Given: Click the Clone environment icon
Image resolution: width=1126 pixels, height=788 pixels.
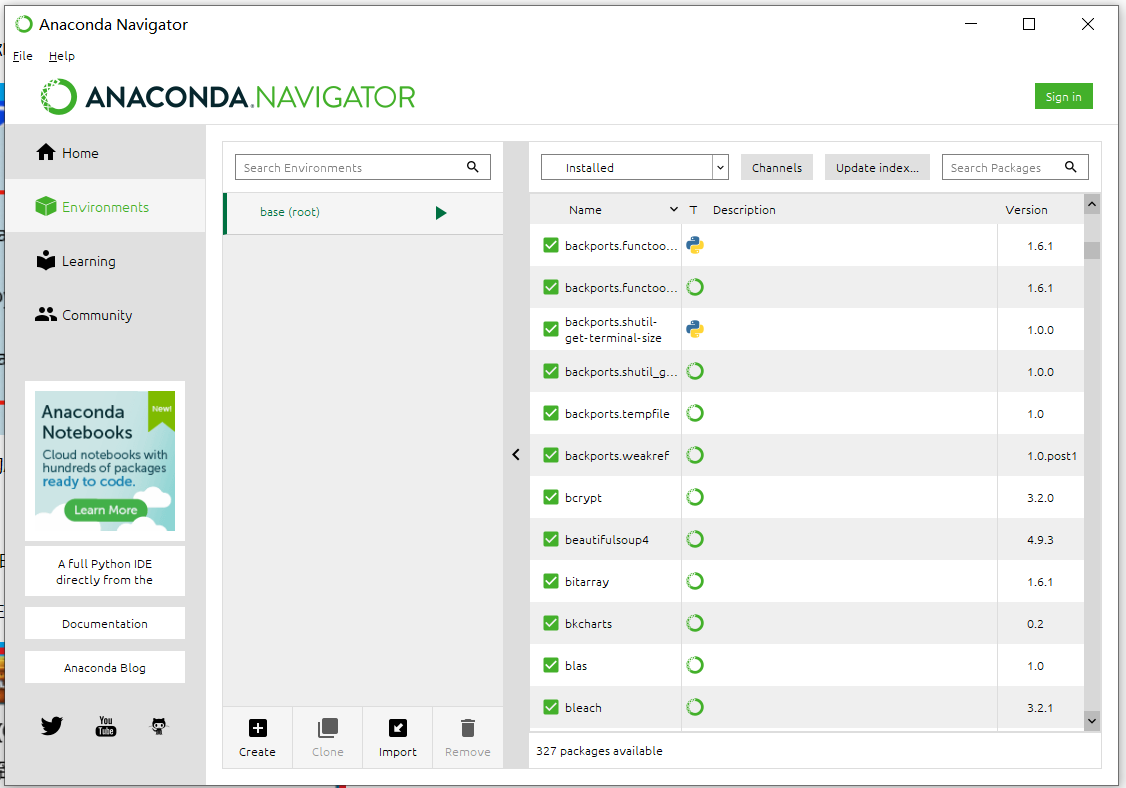Looking at the screenshot, I should [327, 728].
